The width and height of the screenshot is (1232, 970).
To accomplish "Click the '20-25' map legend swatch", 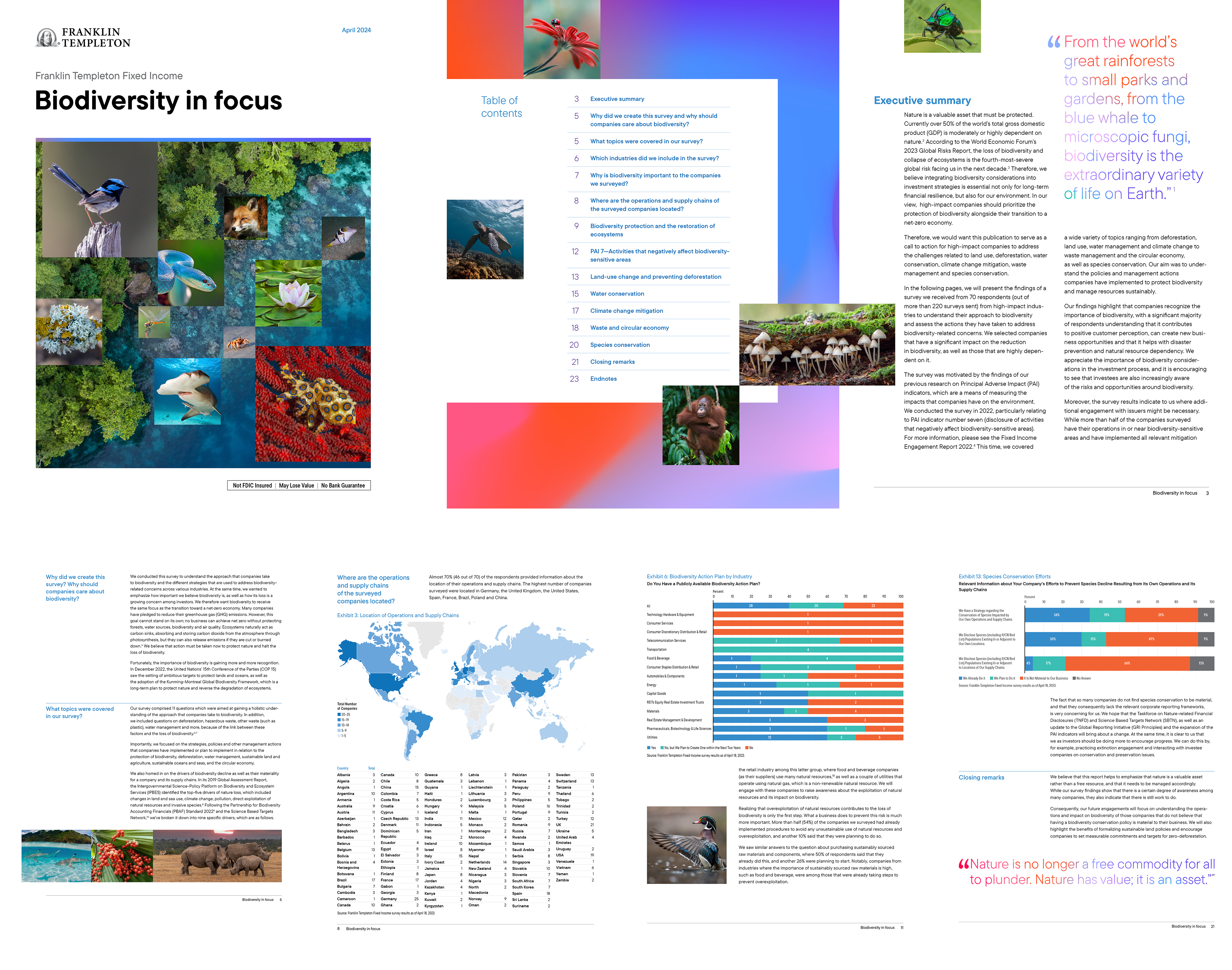I will 339,715.
